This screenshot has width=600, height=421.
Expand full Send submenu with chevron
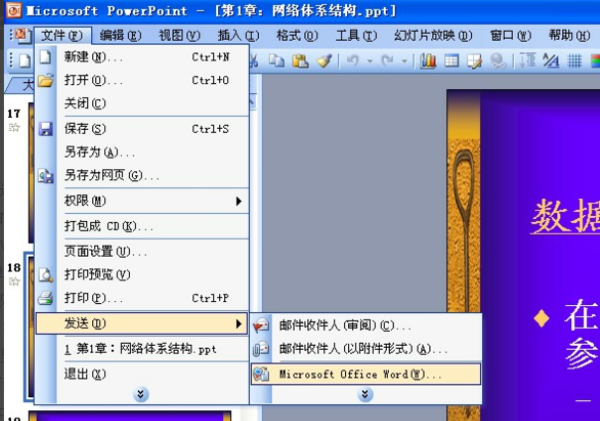[365, 394]
